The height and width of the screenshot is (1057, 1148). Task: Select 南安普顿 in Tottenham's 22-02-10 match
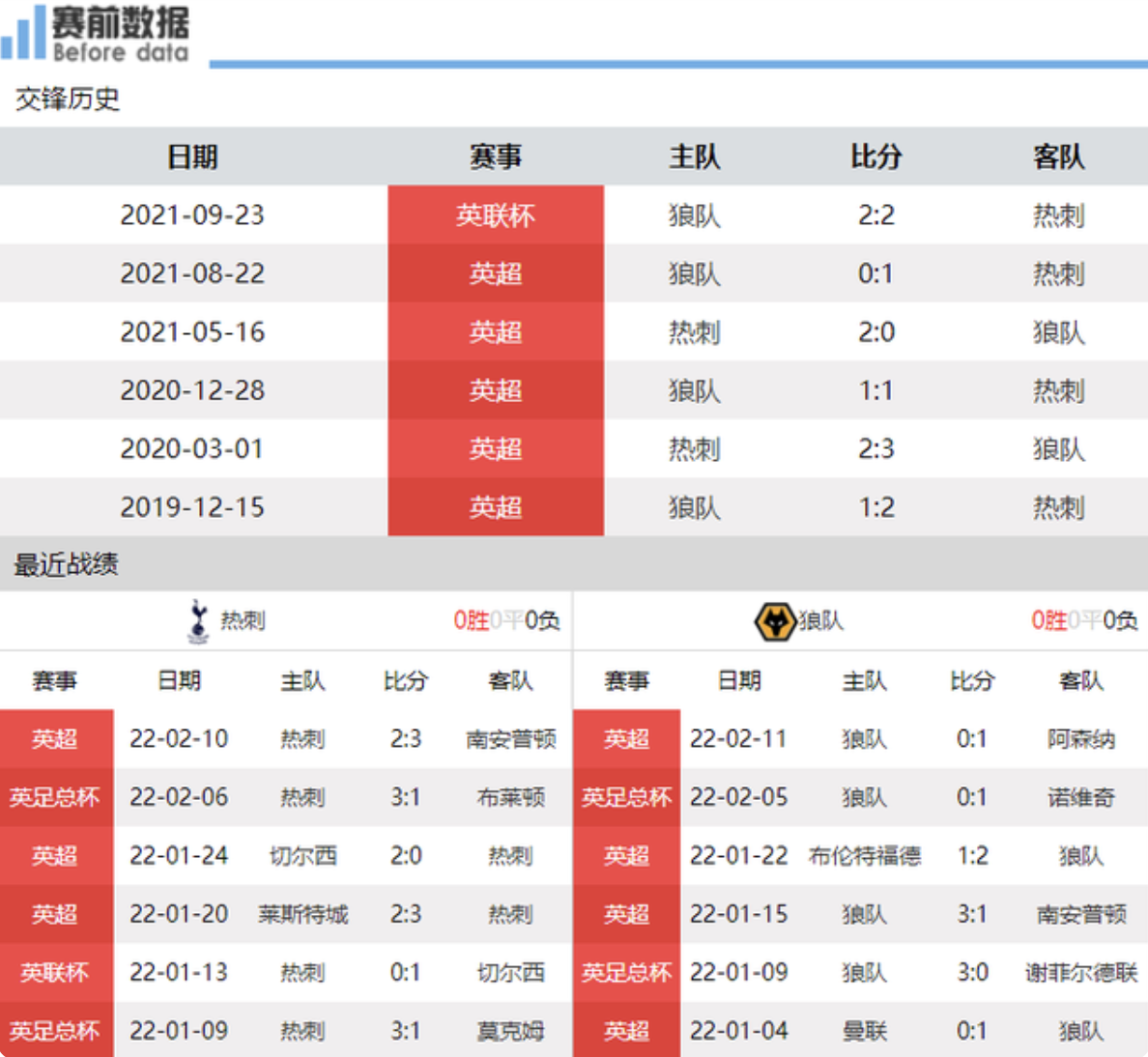click(x=510, y=740)
